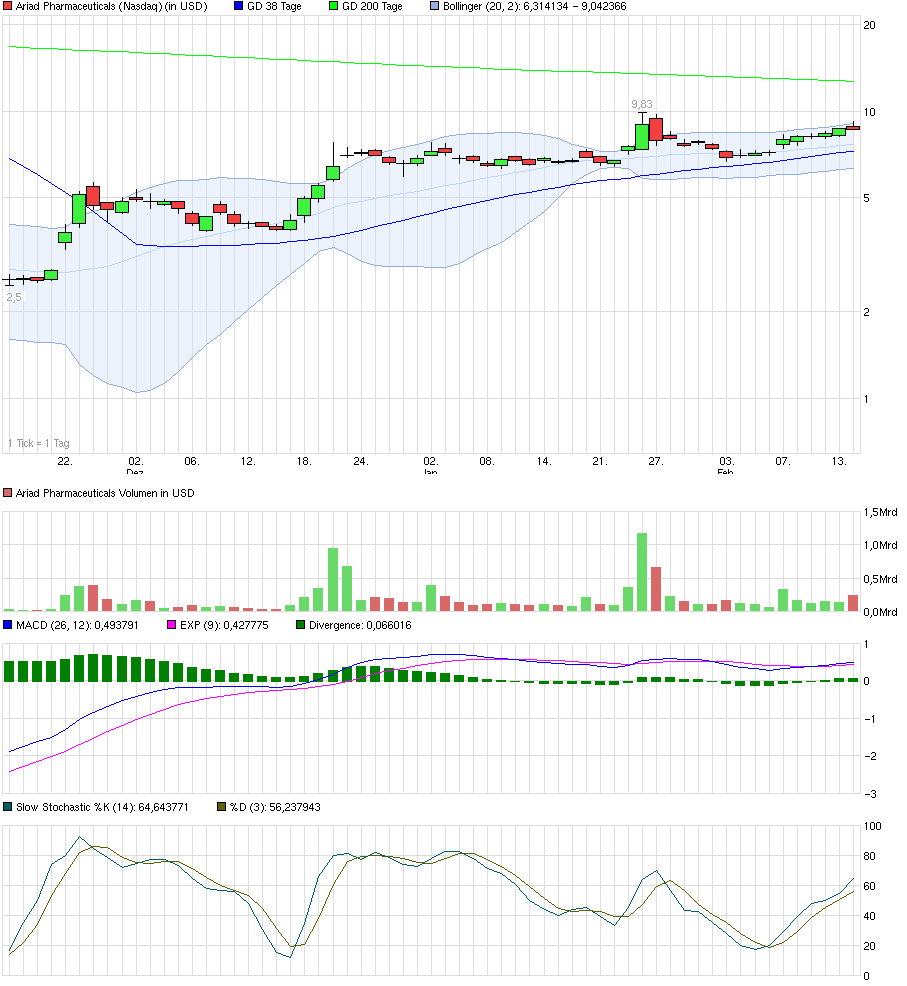Viewport: 907px width, 986px height.
Task: Click the red Ariad Pharmaceuticals legend swatch
Action: point(7,7)
